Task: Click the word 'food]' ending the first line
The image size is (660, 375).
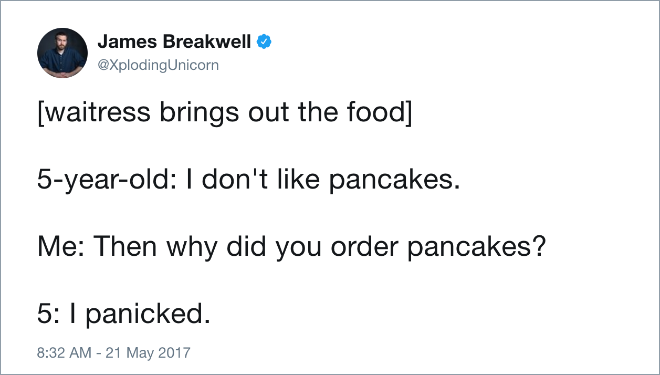Action: click(379, 112)
